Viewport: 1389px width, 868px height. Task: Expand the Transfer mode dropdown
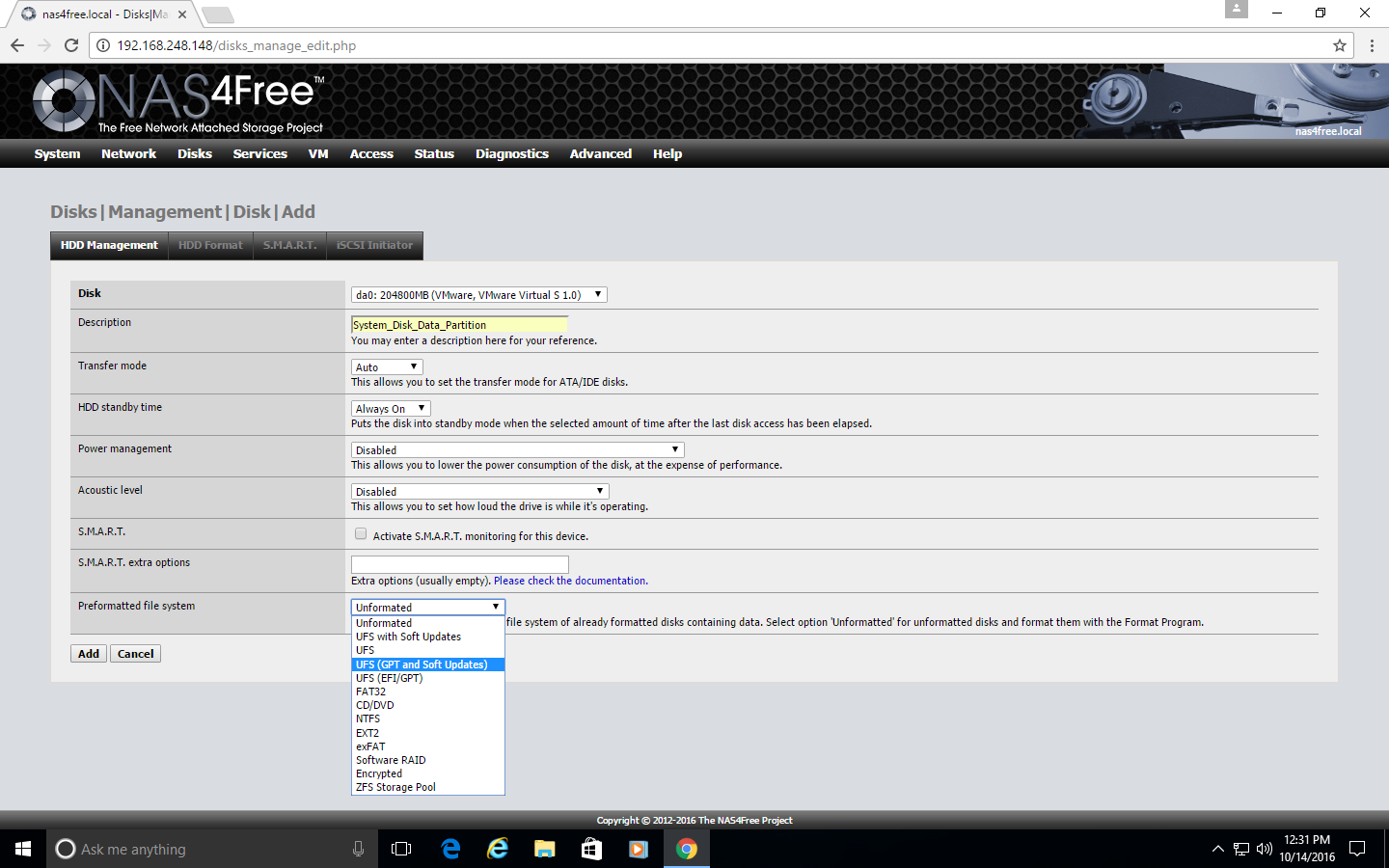coord(387,367)
